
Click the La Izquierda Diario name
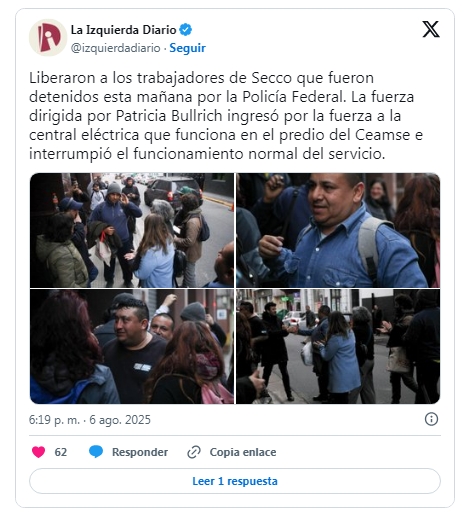[x=123, y=30]
